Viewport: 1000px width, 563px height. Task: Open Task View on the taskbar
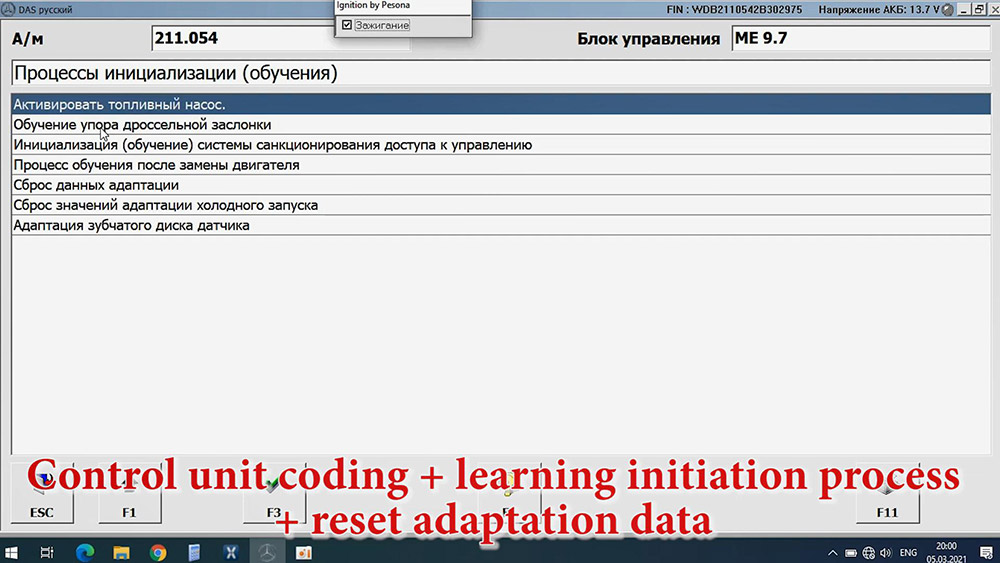(47, 552)
